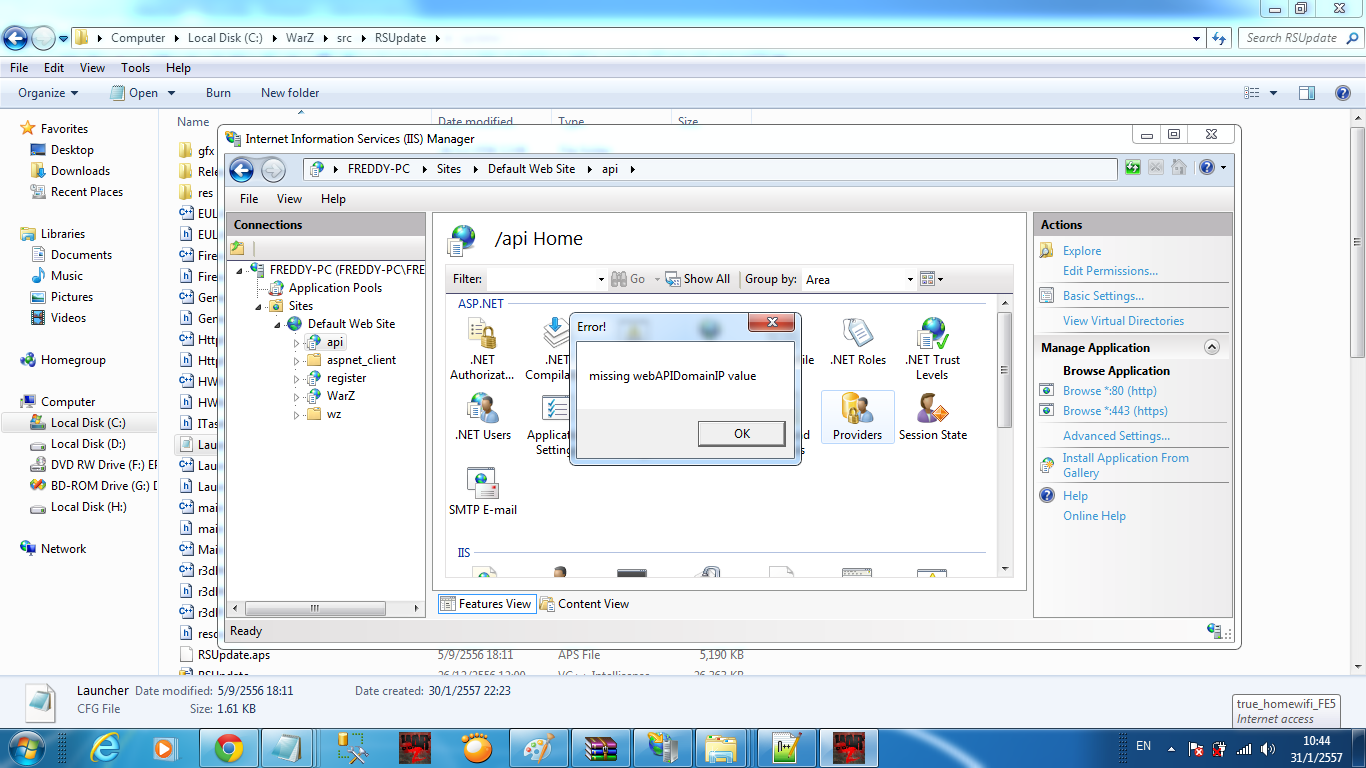Go back in IIS Manager navigation
Viewport: 1366px width, 768px height.
[x=242, y=170]
